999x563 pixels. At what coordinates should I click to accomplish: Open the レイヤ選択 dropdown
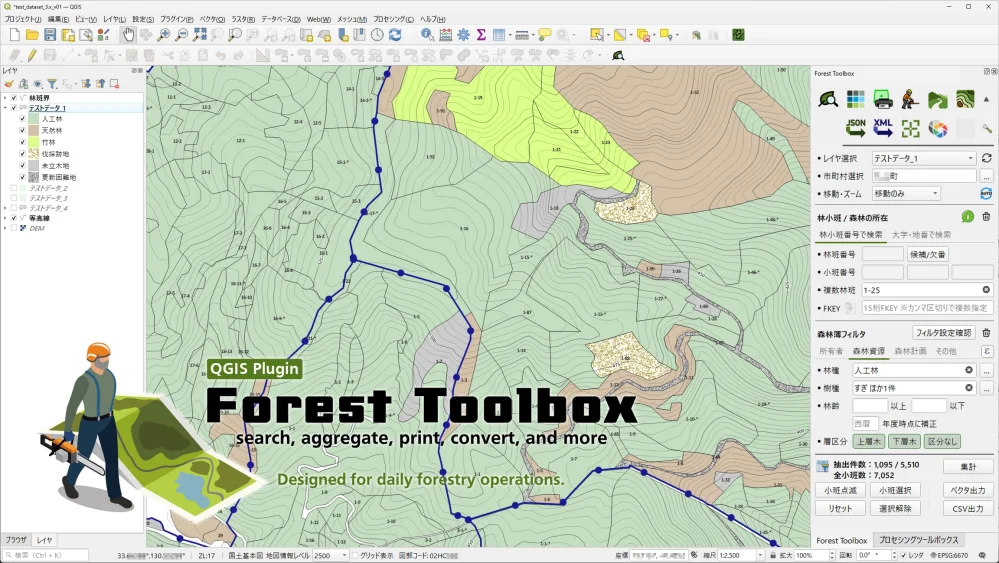(x=924, y=158)
